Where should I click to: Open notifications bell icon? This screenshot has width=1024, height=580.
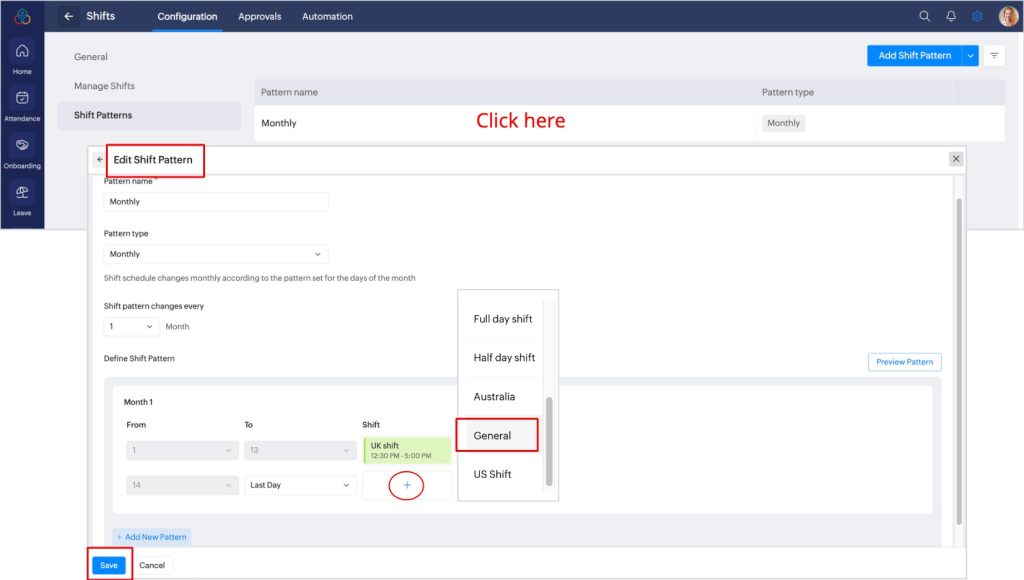coord(951,16)
